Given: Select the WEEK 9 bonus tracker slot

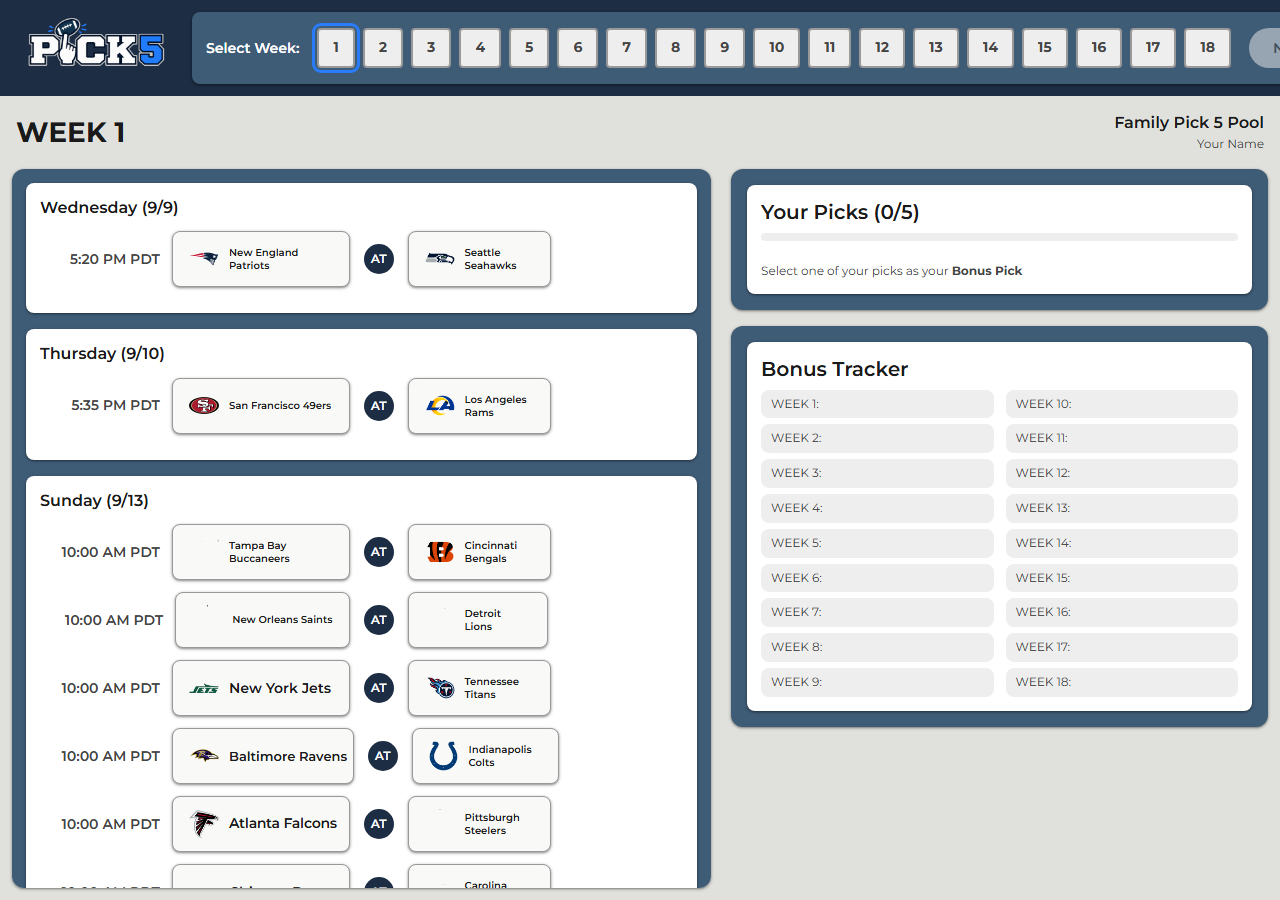Looking at the screenshot, I should (877, 682).
